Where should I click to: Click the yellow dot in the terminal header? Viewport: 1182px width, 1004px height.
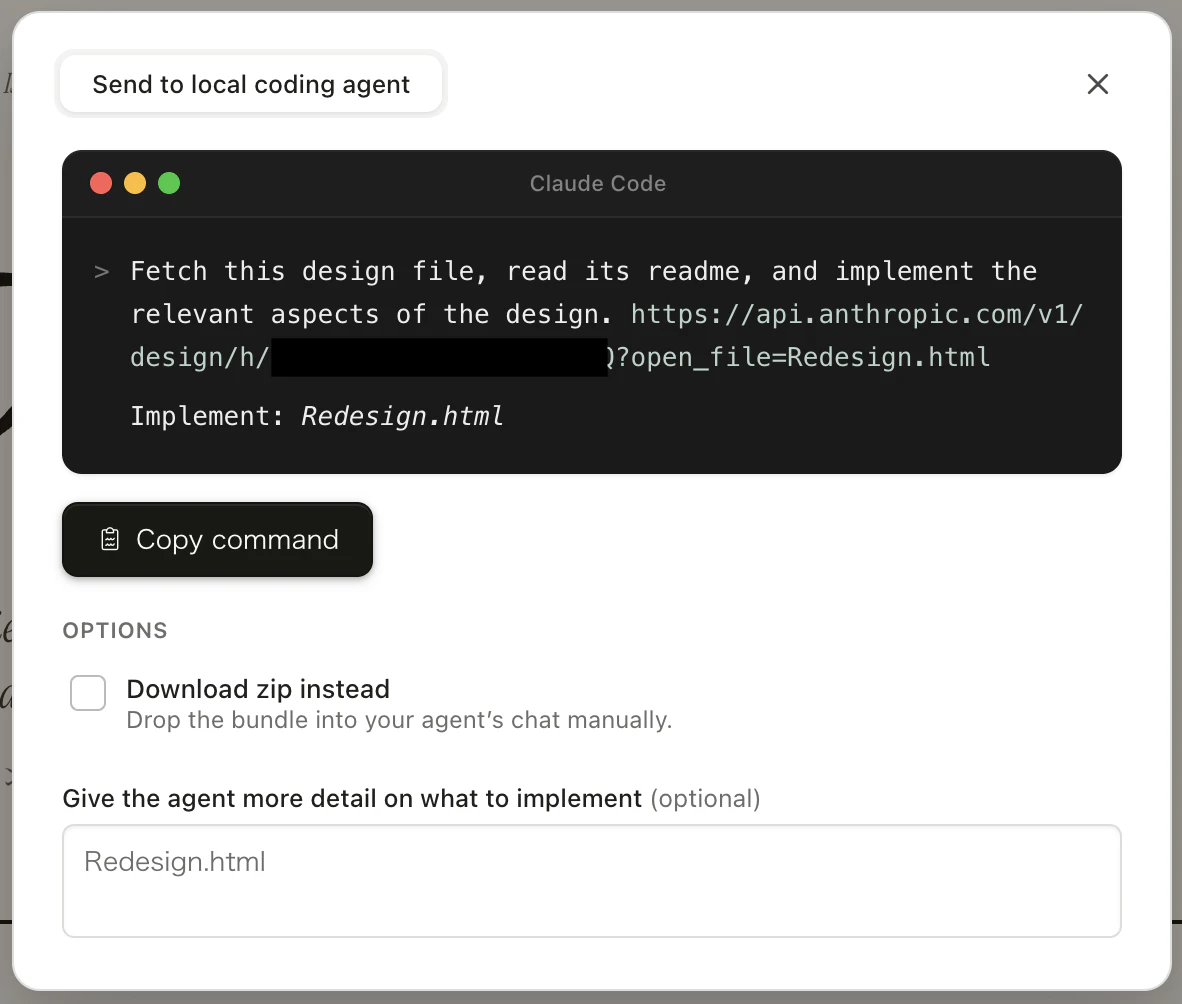click(135, 183)
